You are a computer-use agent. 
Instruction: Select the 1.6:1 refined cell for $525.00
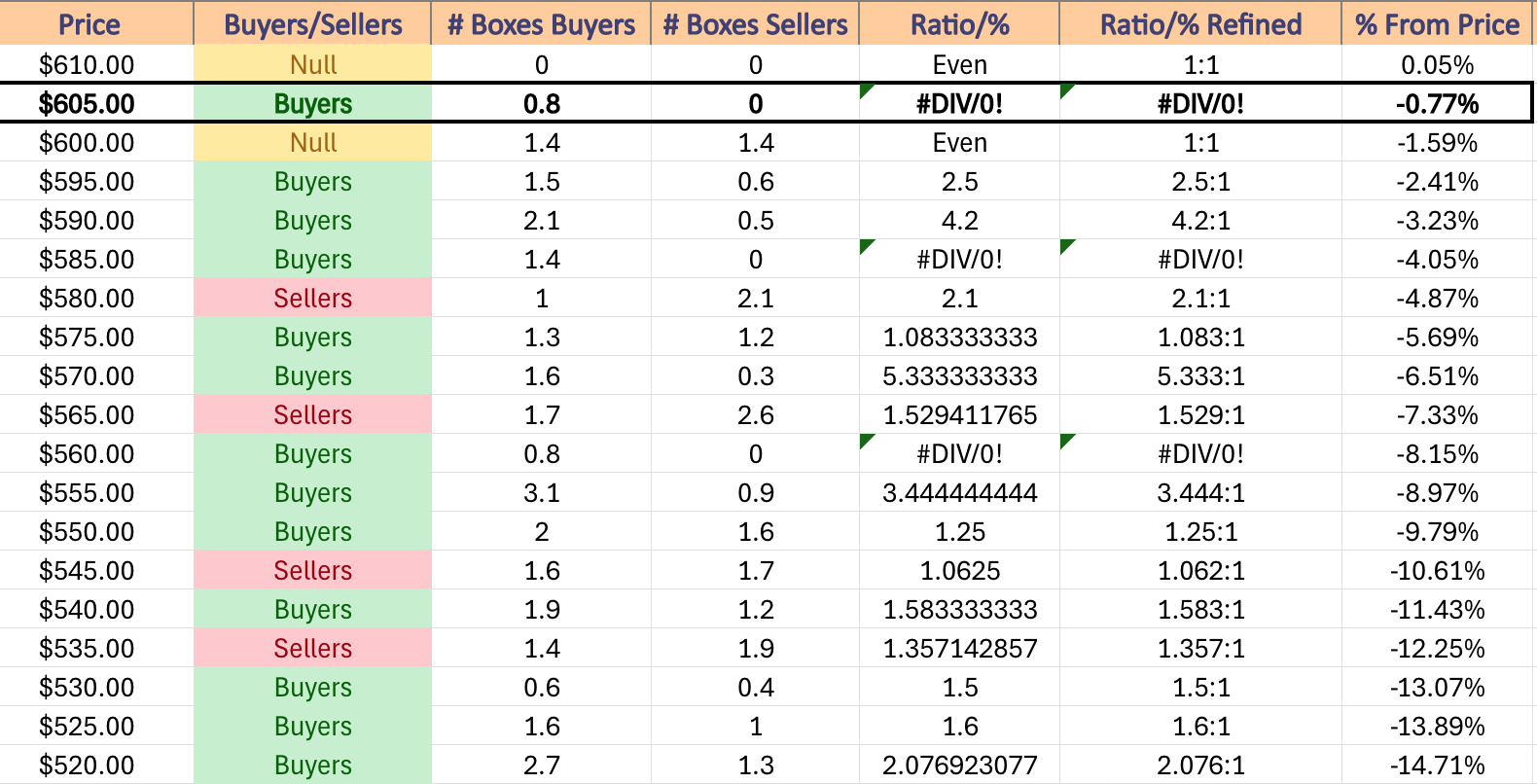[x=1200, y=726]
